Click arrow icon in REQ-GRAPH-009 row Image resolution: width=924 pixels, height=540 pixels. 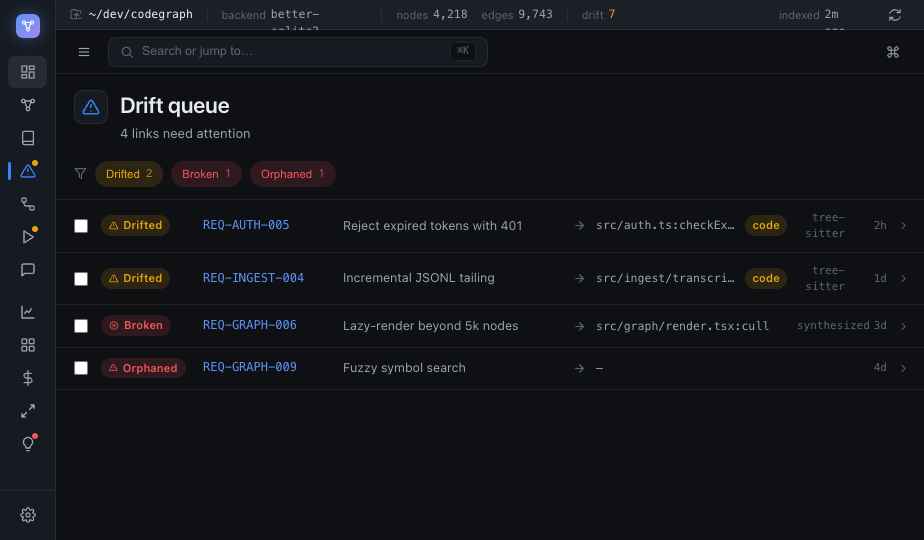pyautogui.click(x=579, y=368)
